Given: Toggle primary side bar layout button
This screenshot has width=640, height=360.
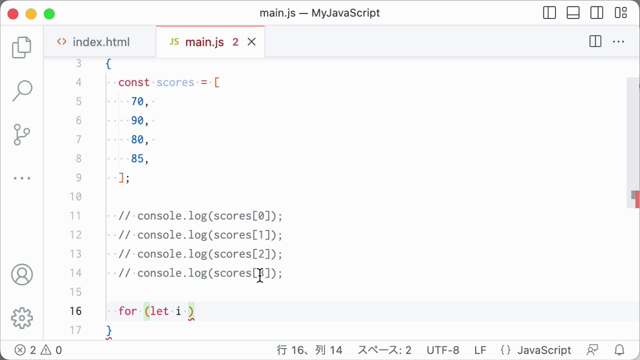Looking at the screenshot, I should click(x=549, y=13).
